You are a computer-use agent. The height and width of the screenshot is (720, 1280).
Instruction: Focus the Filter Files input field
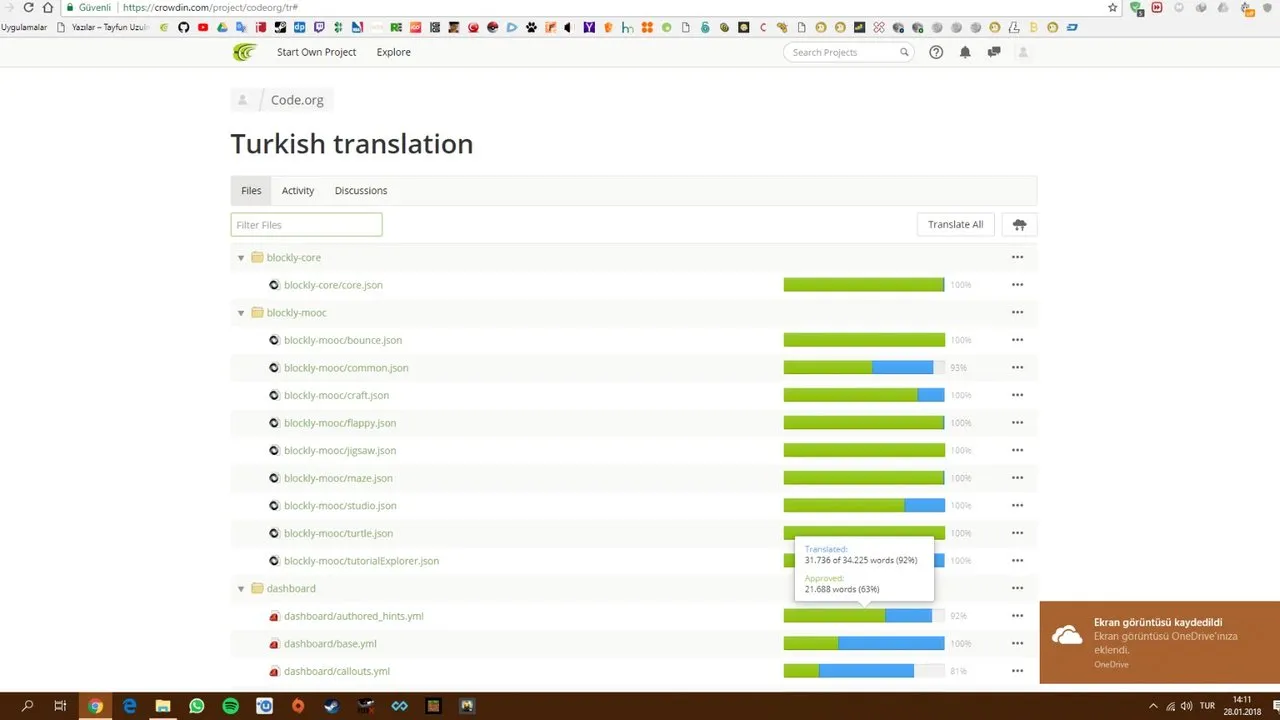click(306, 225)
